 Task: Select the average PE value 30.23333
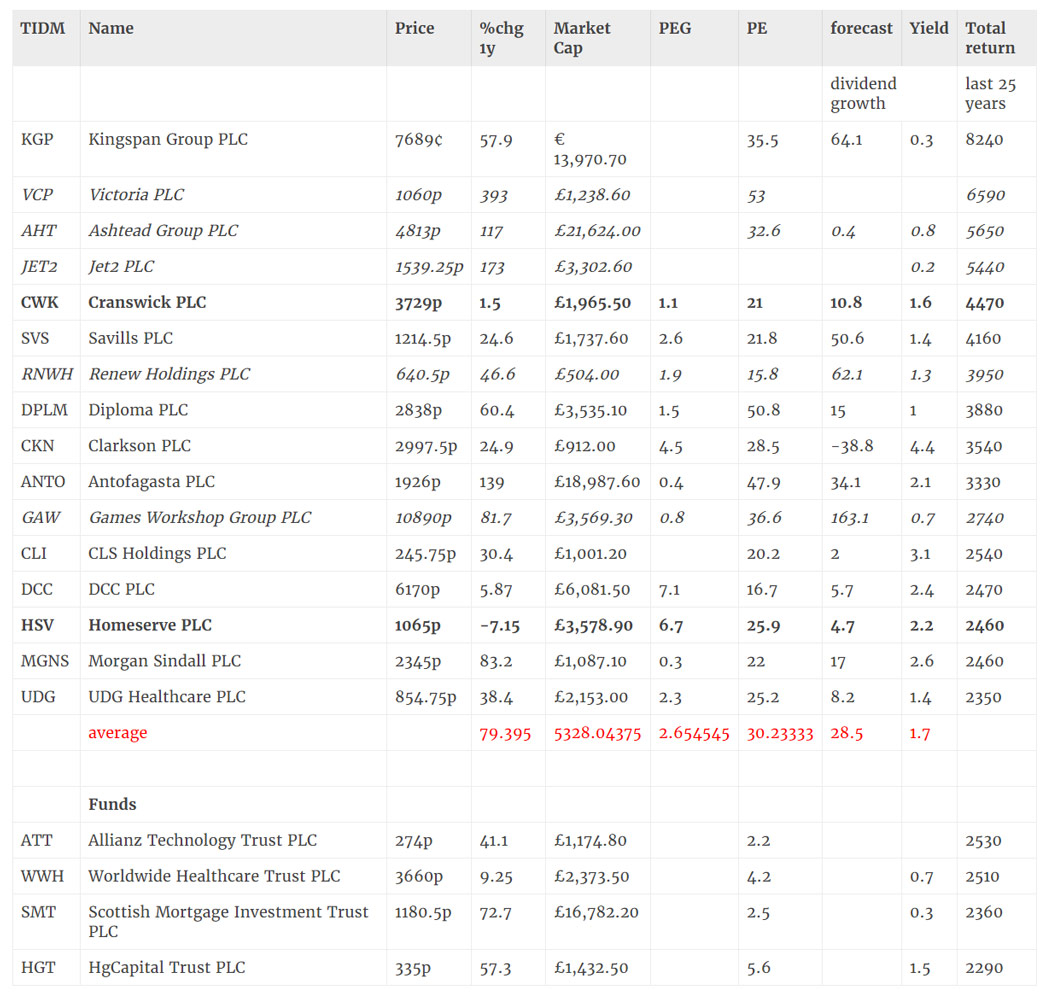(x=779, y=733)
